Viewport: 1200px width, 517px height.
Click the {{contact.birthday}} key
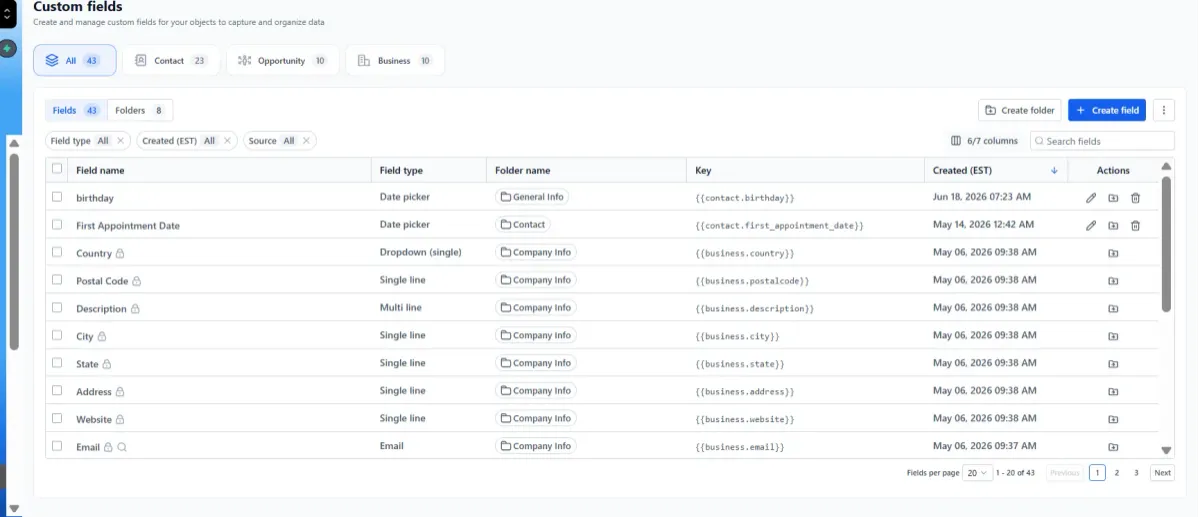(745, 199)
